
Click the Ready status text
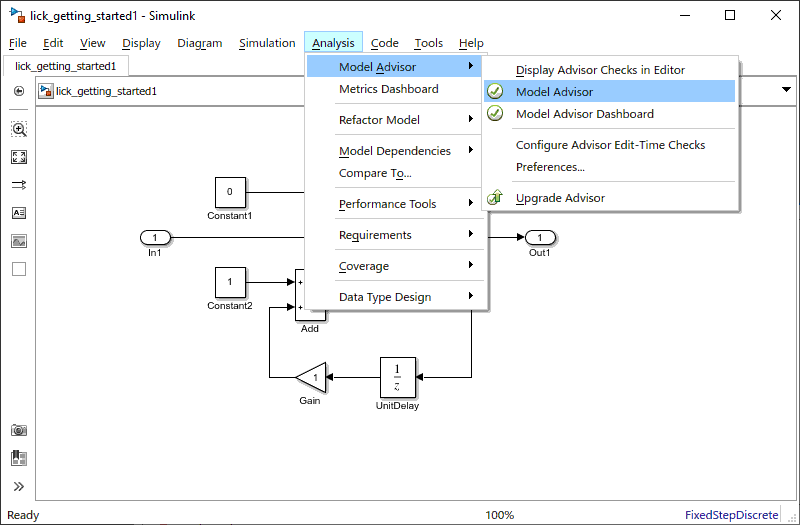click(x=23, y=515)
